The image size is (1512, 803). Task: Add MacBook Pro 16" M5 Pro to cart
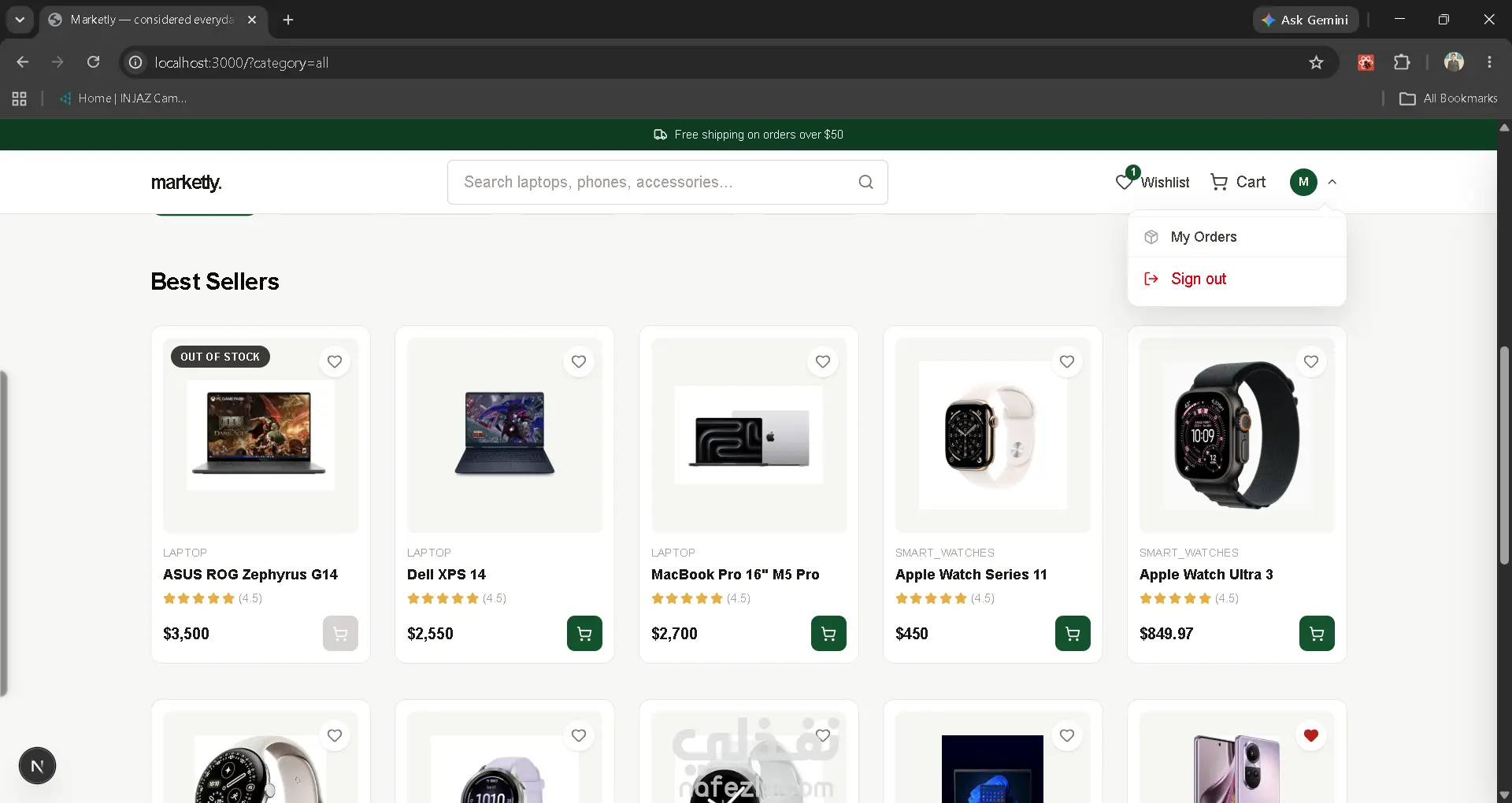point(828,633)
